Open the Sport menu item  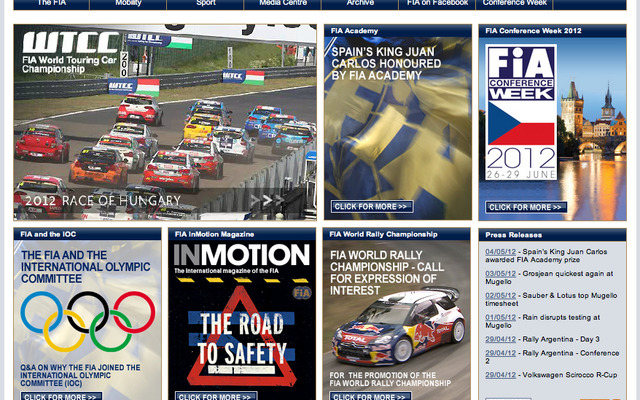coord(205,4)
